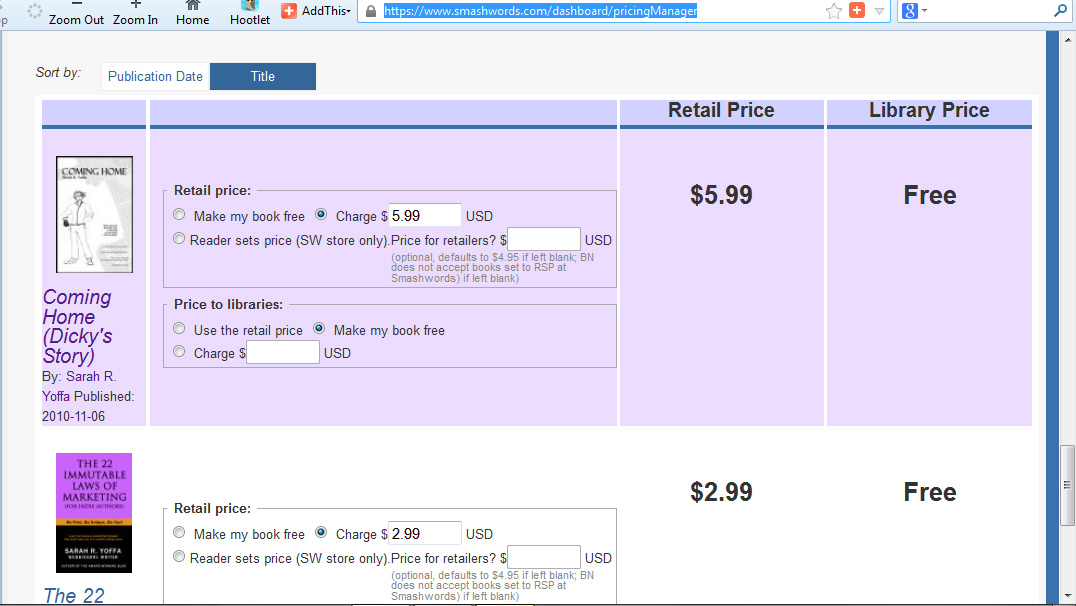Open the Hootlet toolbar button

point(250,13)
